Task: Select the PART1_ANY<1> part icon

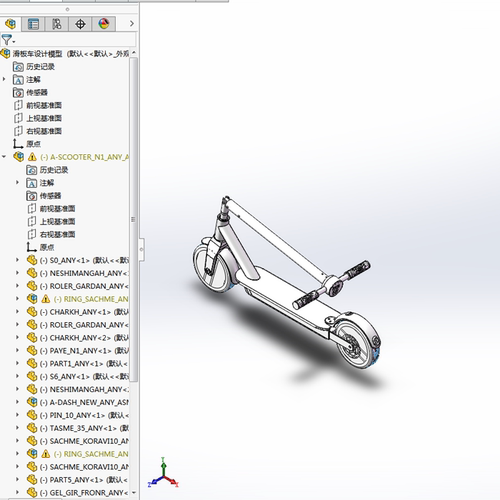Action: tap(32, 363)
